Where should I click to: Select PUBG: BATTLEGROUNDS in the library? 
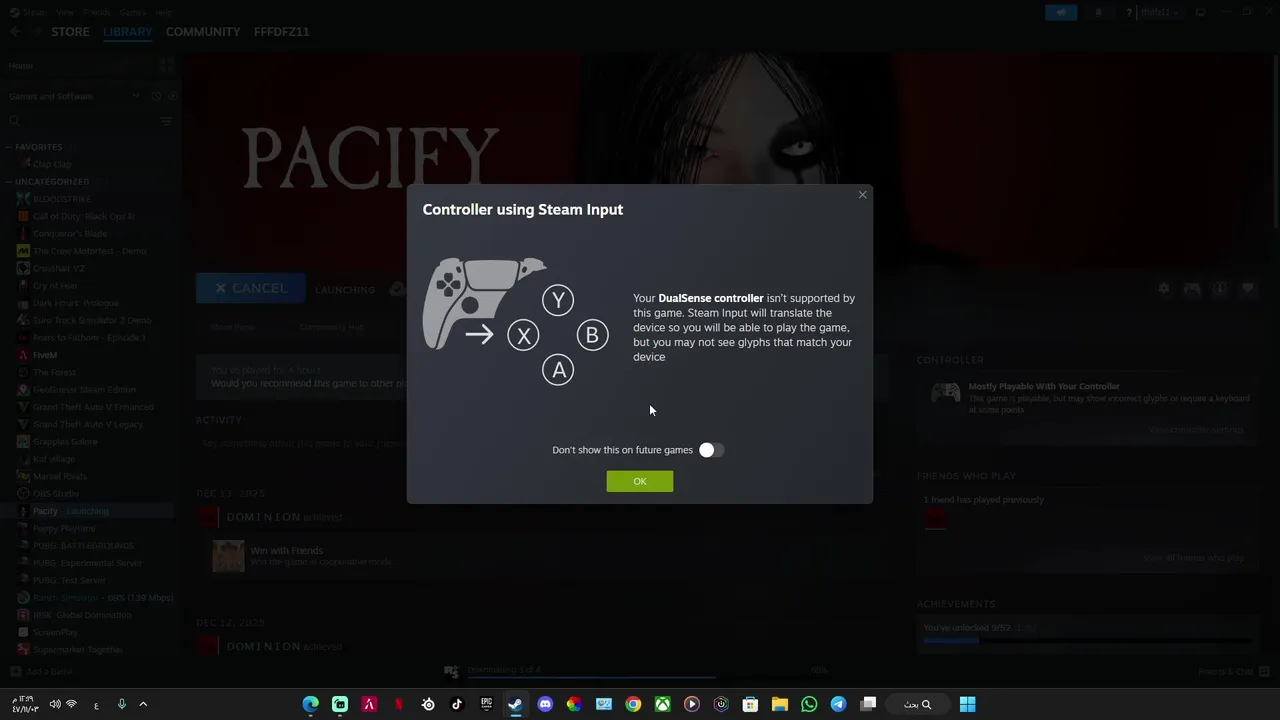(x=83, y=545)
